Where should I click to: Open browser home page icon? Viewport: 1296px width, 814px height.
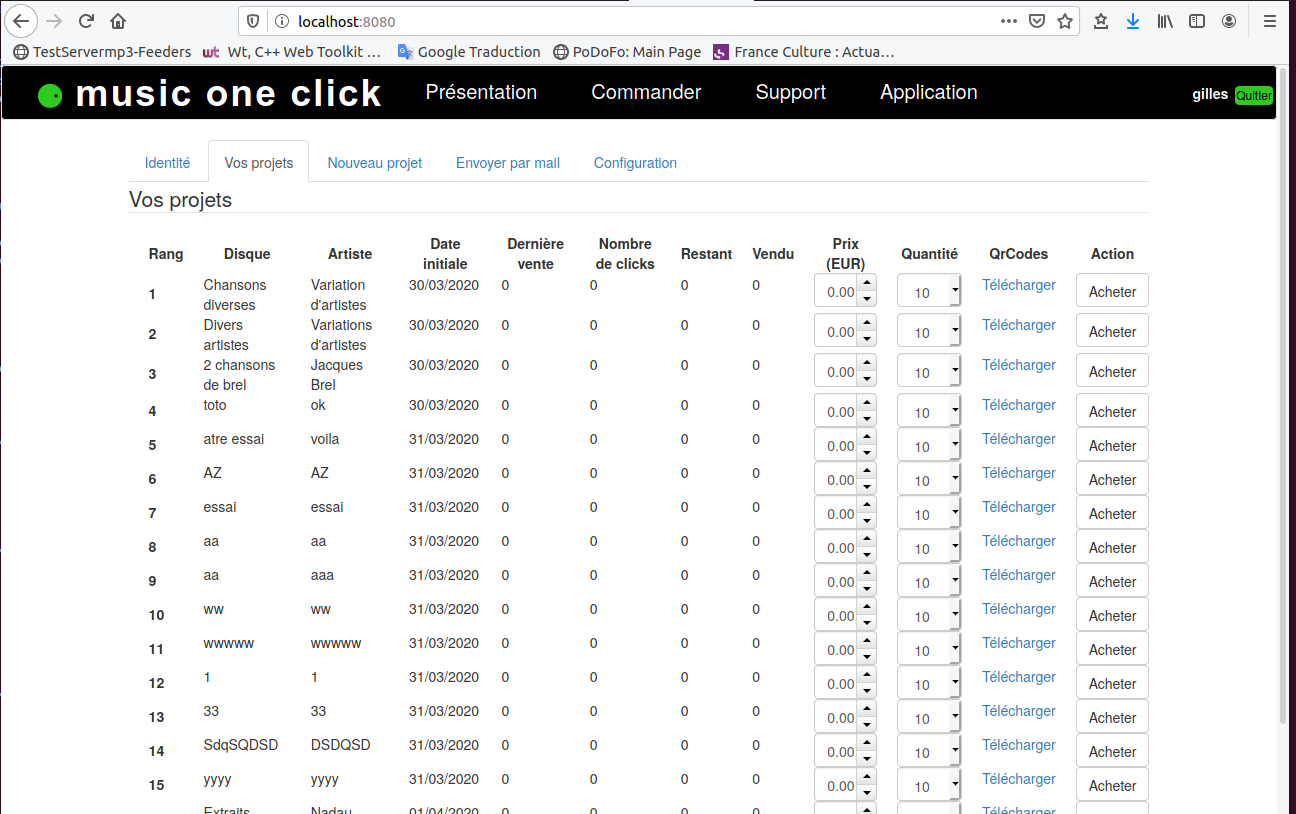(x=118, y=21)
